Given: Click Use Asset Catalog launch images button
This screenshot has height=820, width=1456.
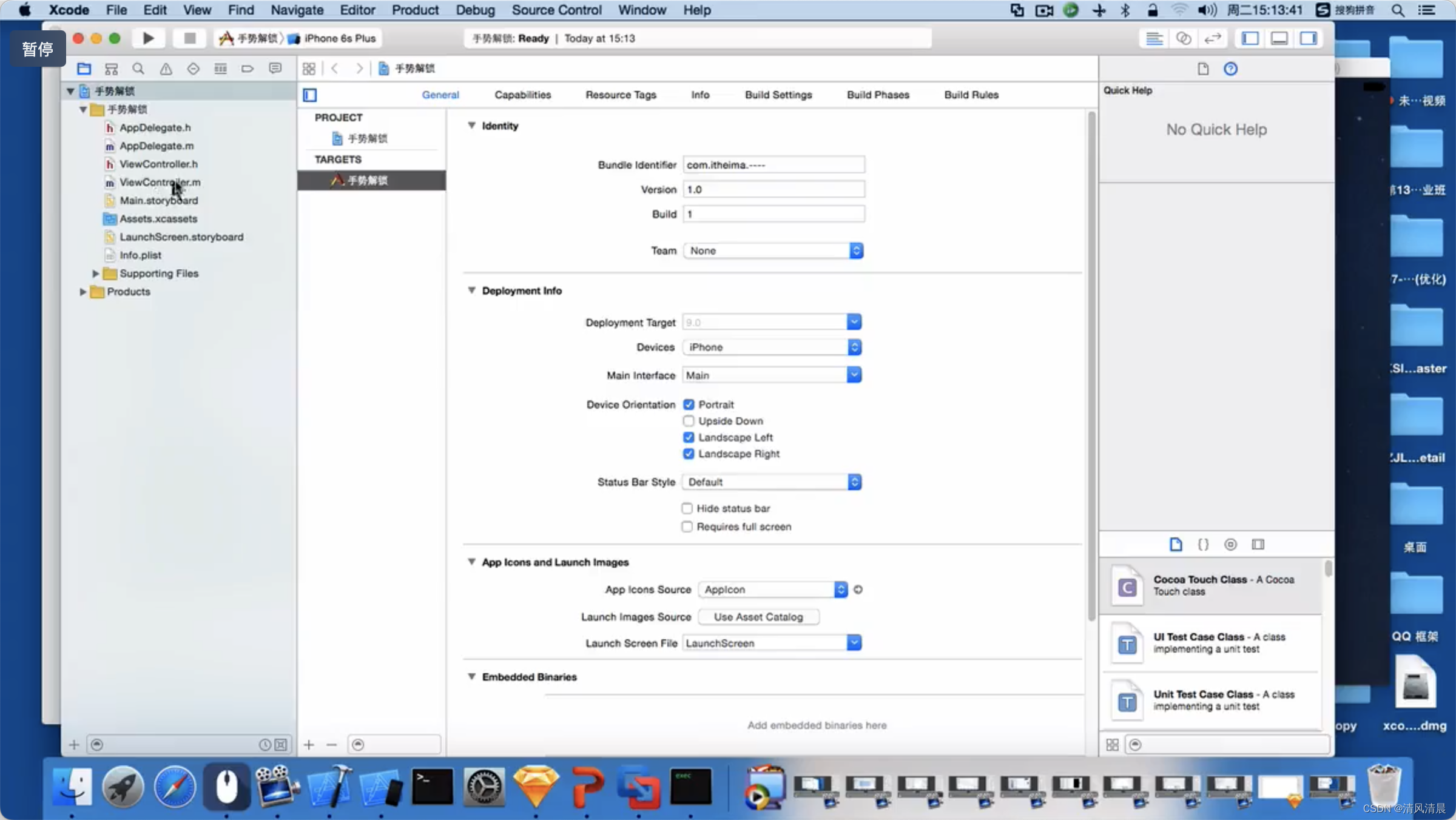Looking at the screenshot, I should [758, 616].
